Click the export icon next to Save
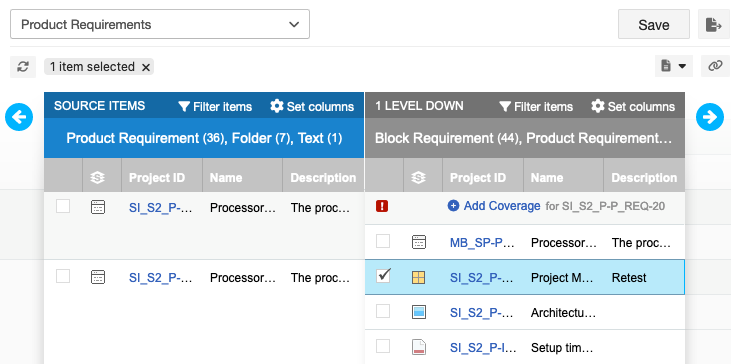The image size is (731, 364). coord(714,24)
